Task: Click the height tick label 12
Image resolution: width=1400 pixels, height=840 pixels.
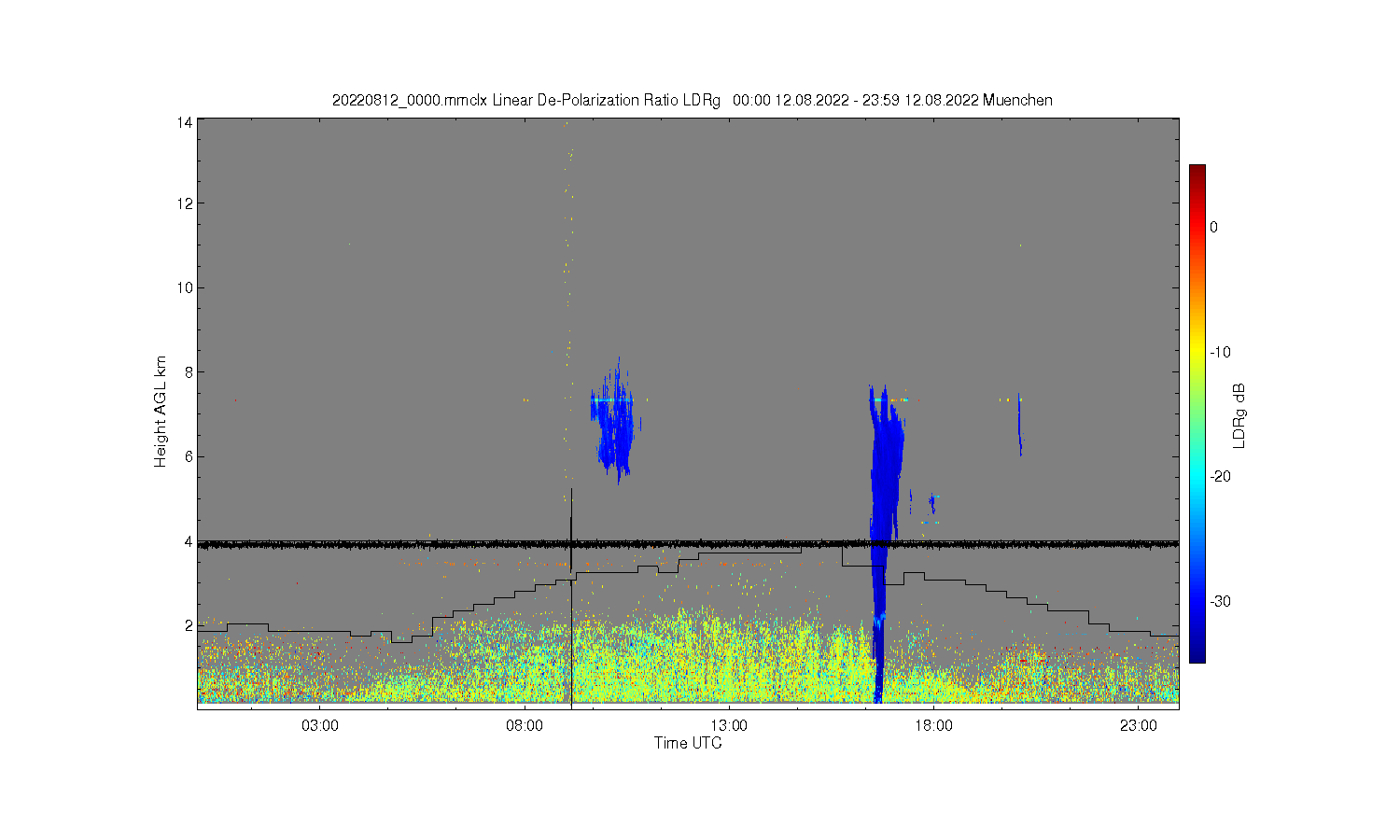Action: coord(185,203)
